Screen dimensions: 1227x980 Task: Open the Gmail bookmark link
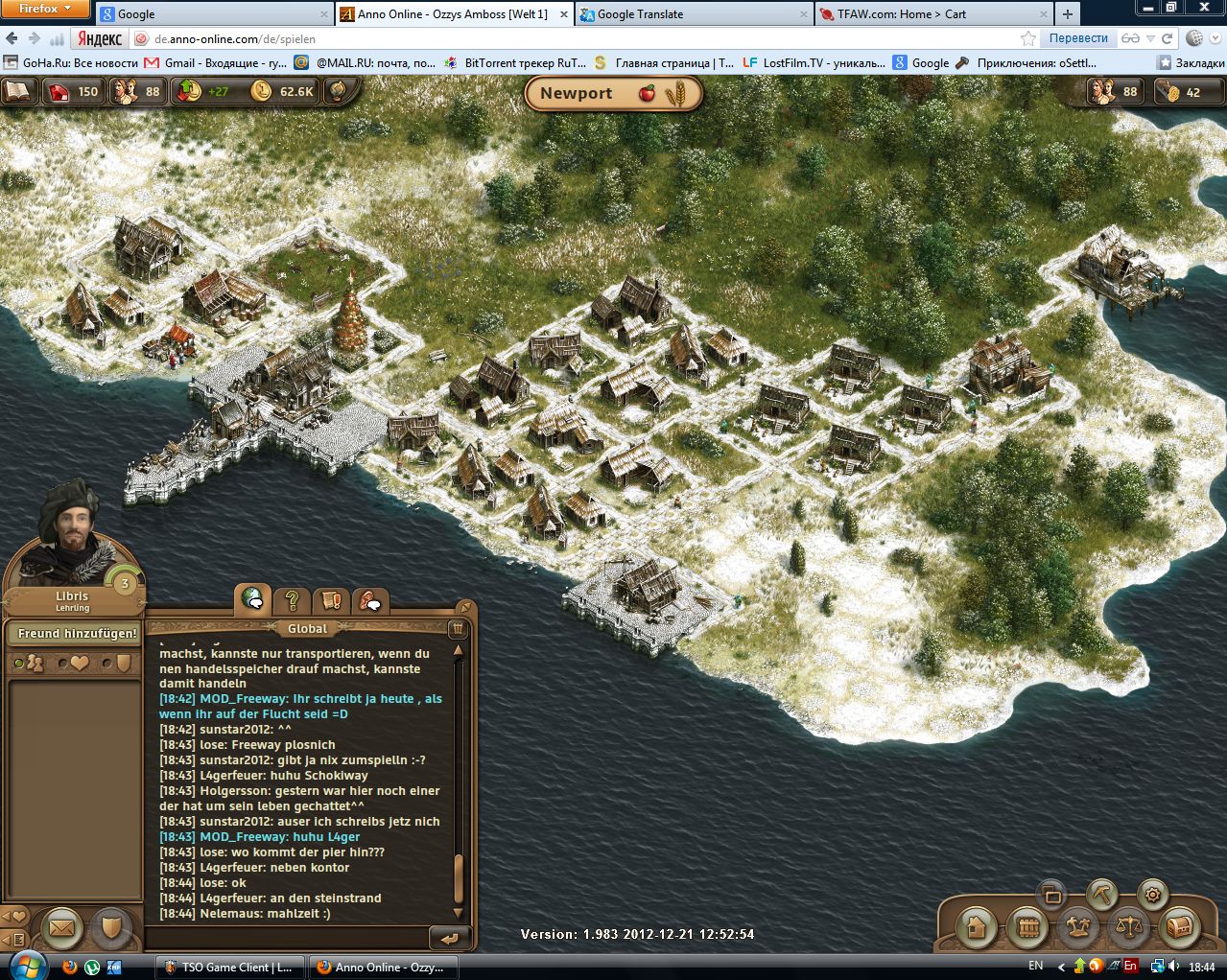[x=215, y=62]
